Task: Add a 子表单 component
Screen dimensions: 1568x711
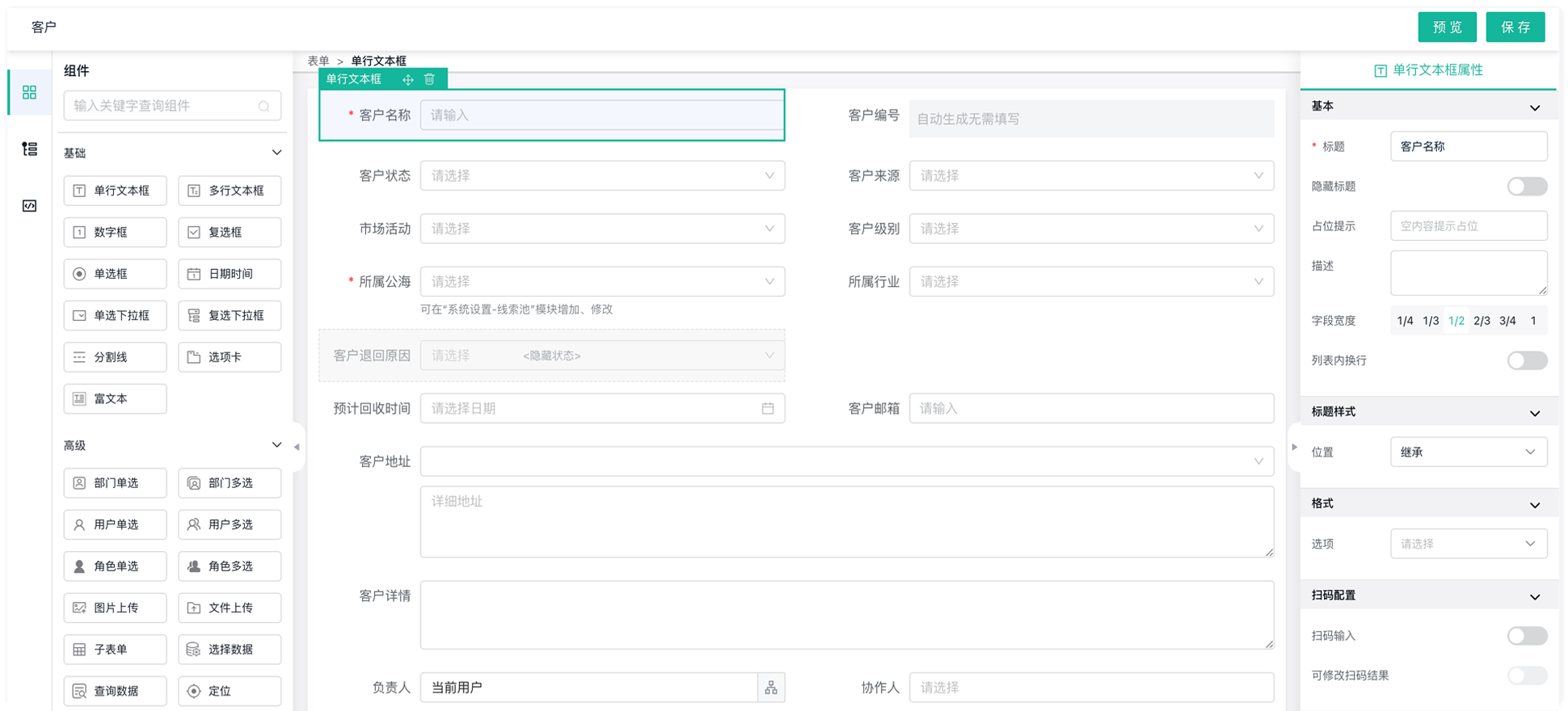Action: pos(116,650)
